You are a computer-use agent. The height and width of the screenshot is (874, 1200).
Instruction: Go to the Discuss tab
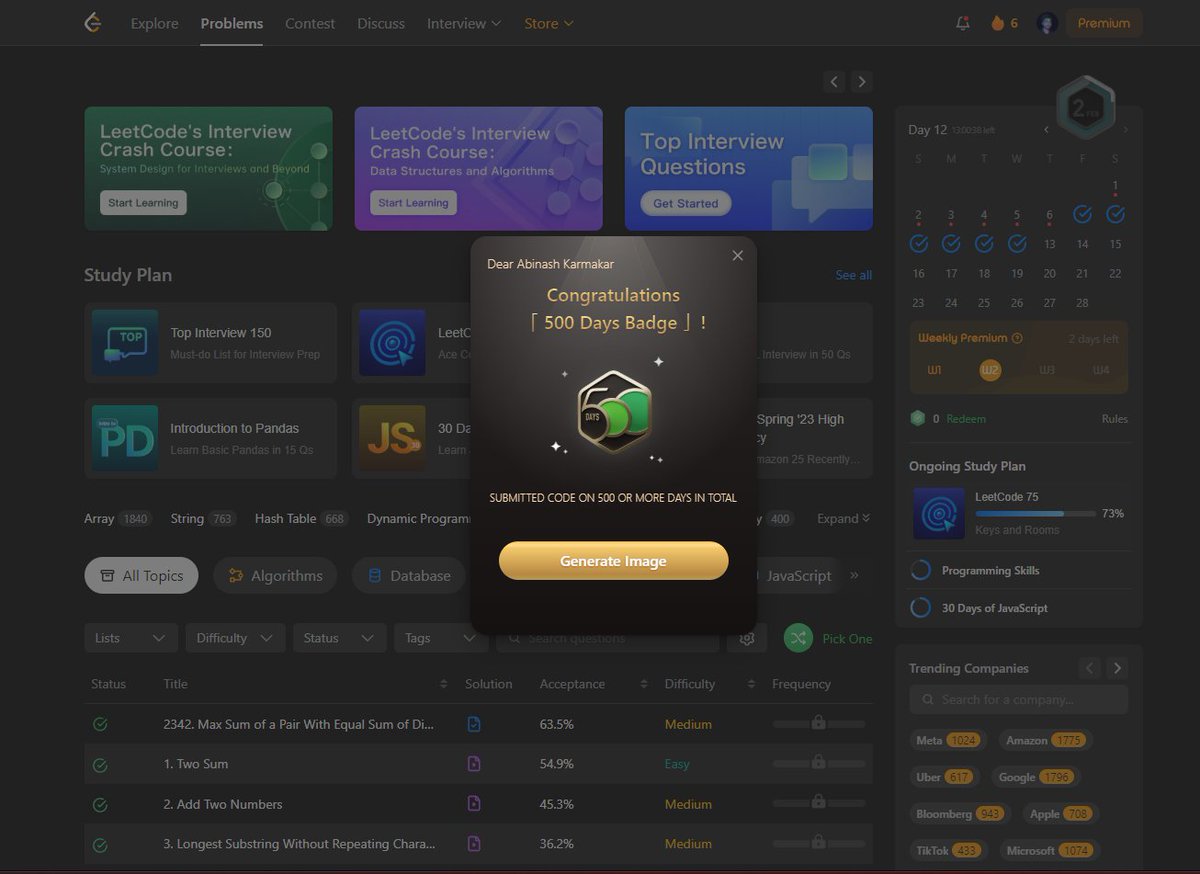point(381,23)
